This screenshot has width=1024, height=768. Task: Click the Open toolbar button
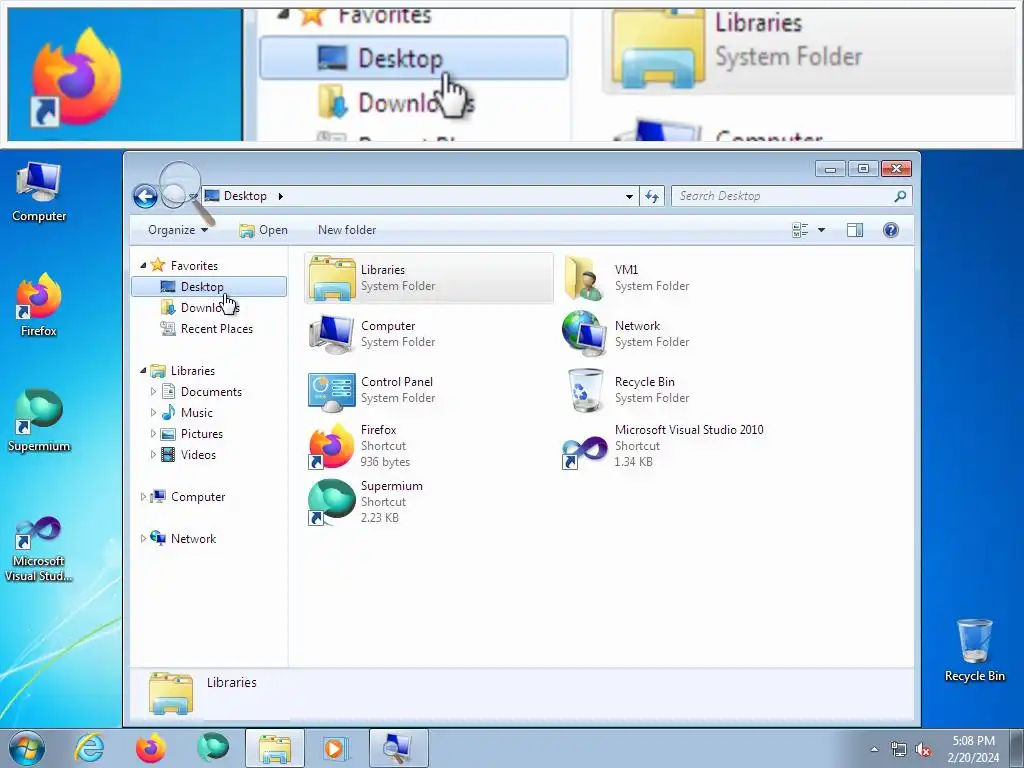263,230
